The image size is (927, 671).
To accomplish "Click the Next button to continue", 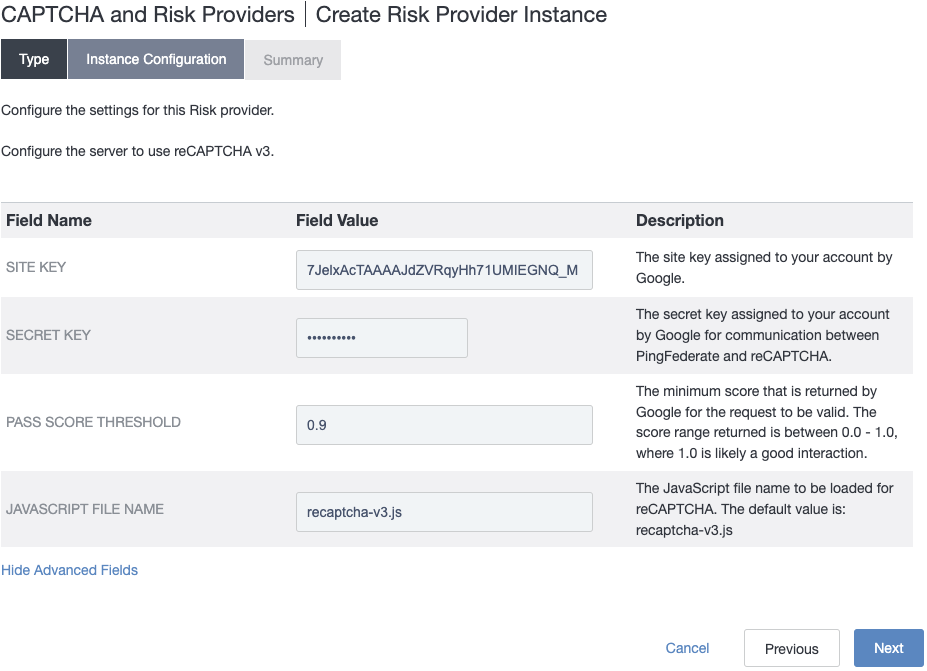I will tap(887, 647).
